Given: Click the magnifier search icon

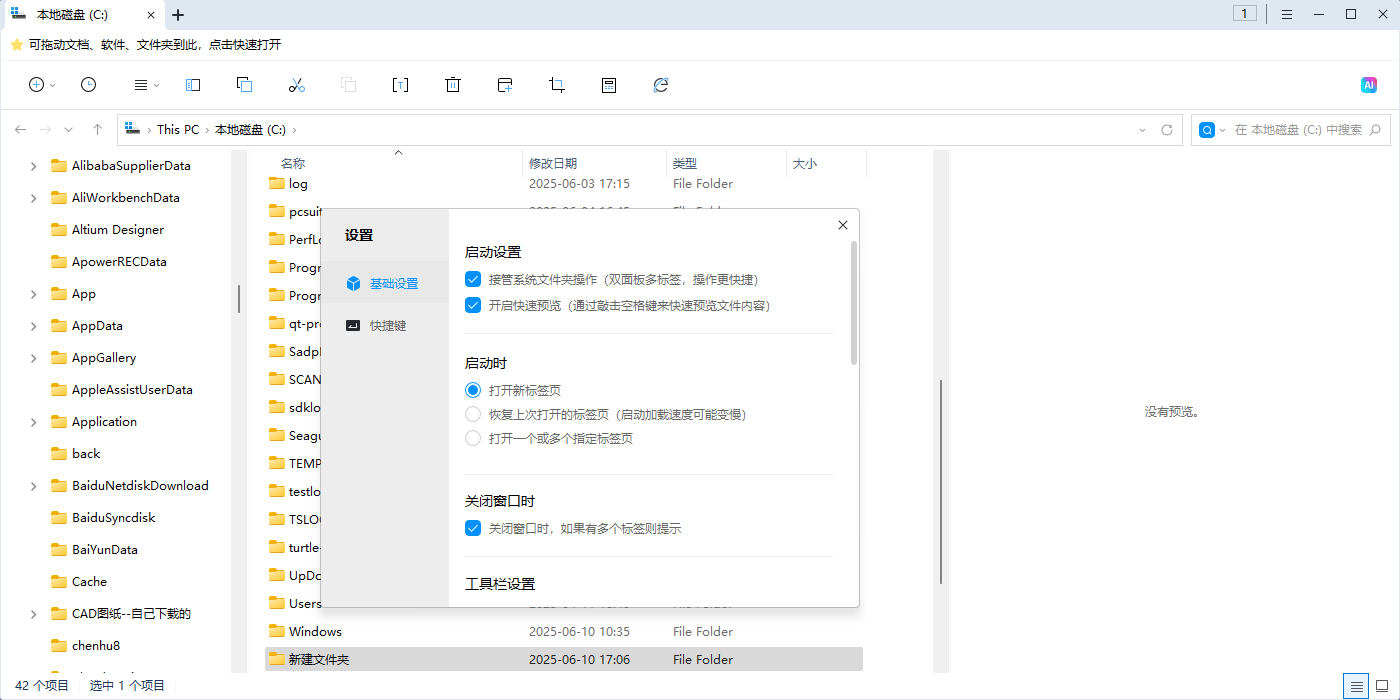Looking at the screenshot, I should (1374, 130).
